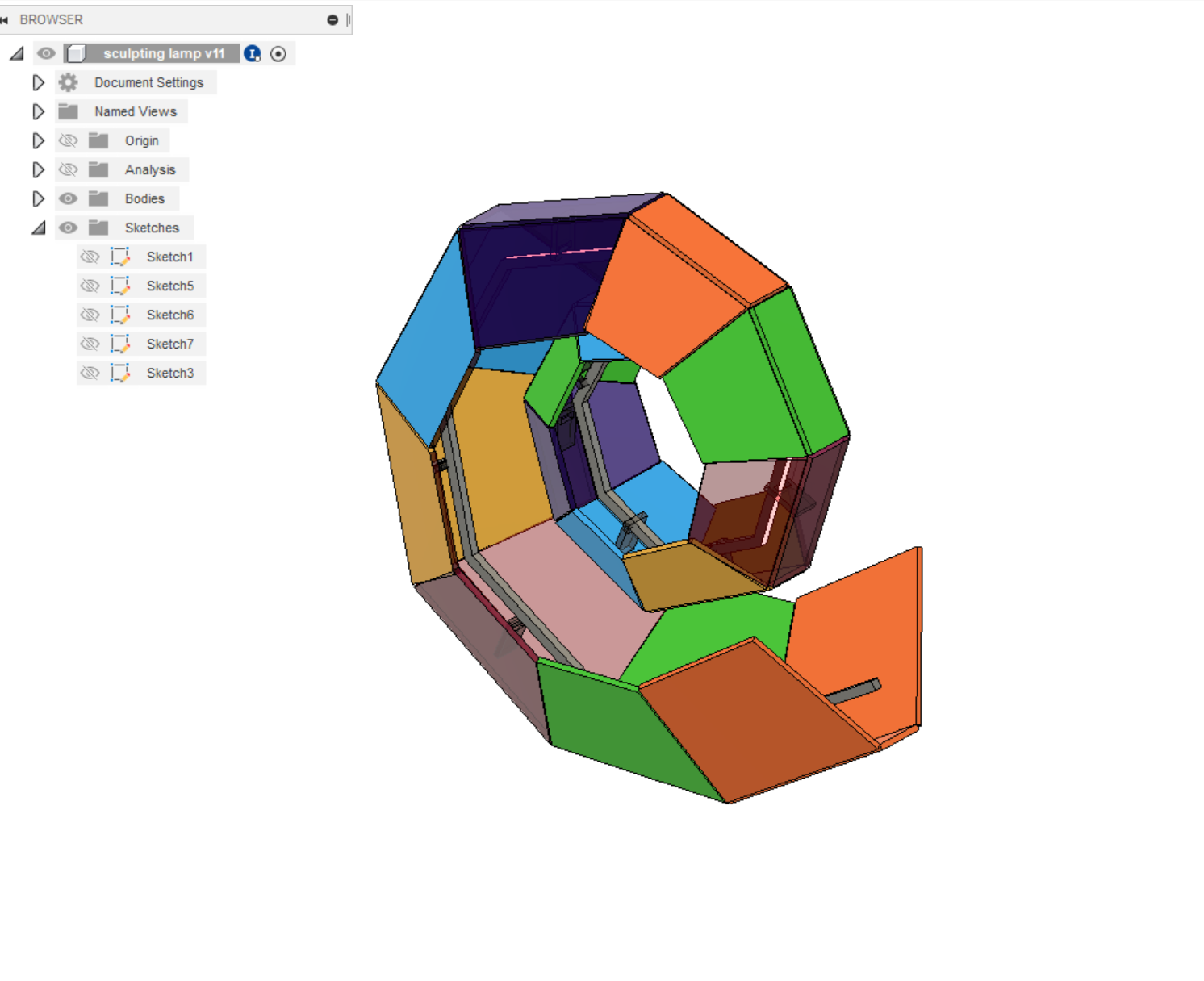This screenshot has width=1204, height=981.
Task: Click the BROWSER panel header
Action: tap(52, 19)
